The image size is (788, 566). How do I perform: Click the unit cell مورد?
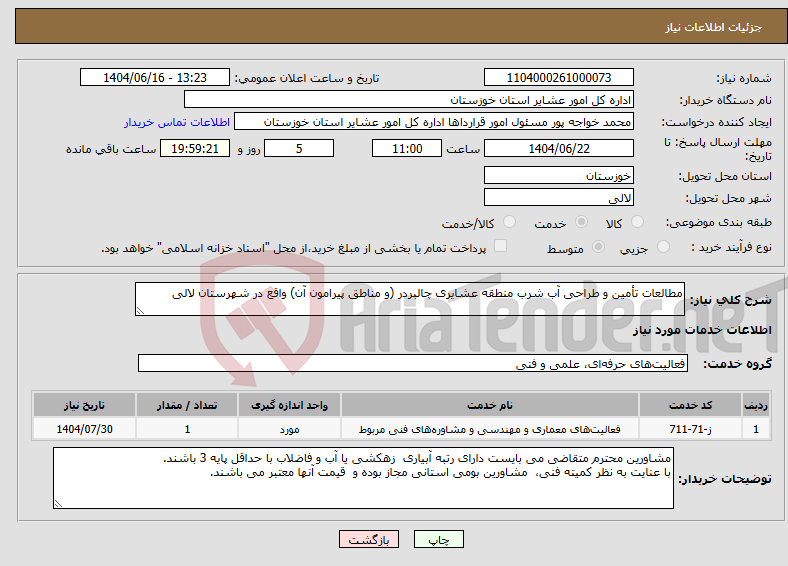click(x=289, y=429)
